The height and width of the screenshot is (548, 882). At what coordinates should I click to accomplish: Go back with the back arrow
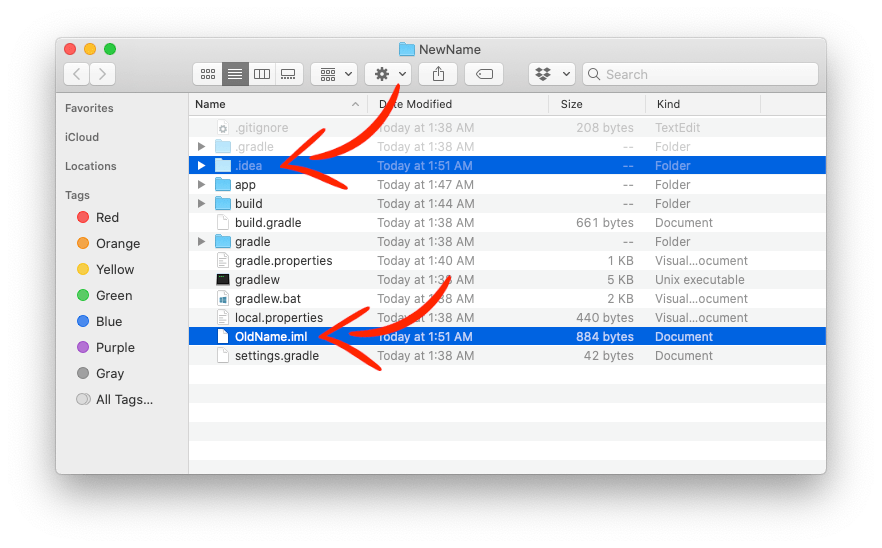click(x=76, y=74)
